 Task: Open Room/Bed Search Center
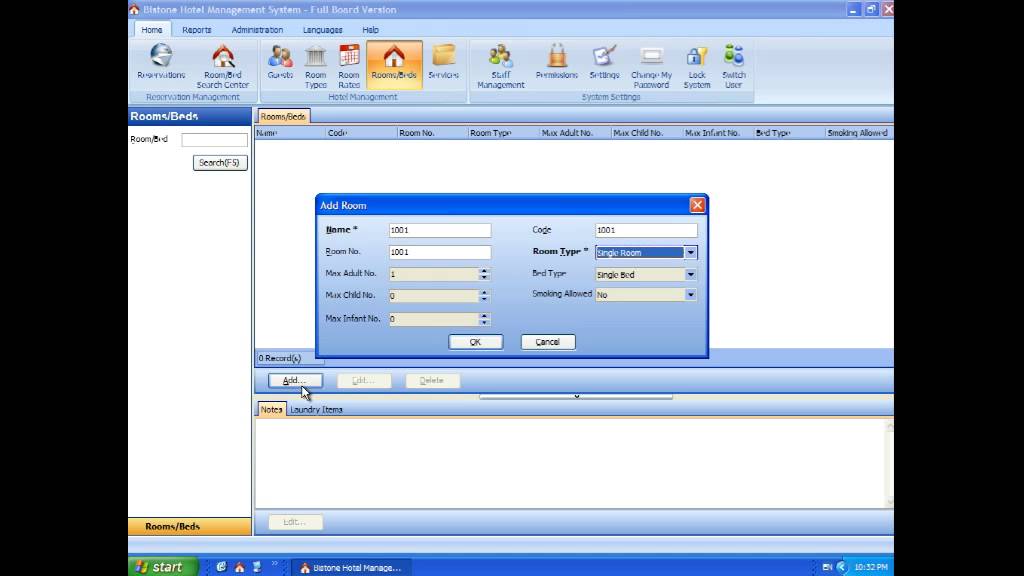click(223, 67)
